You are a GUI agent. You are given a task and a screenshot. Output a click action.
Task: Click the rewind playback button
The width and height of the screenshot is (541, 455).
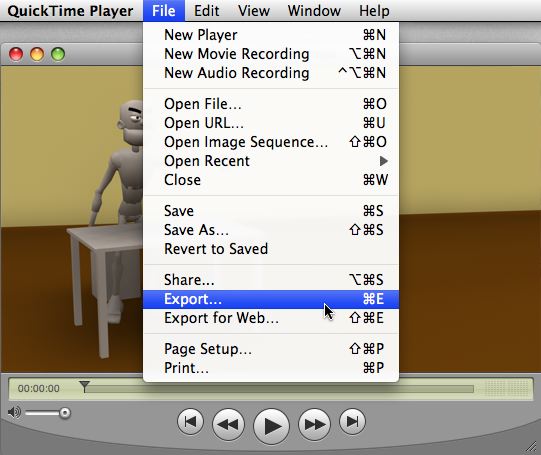tap(228, 424)
